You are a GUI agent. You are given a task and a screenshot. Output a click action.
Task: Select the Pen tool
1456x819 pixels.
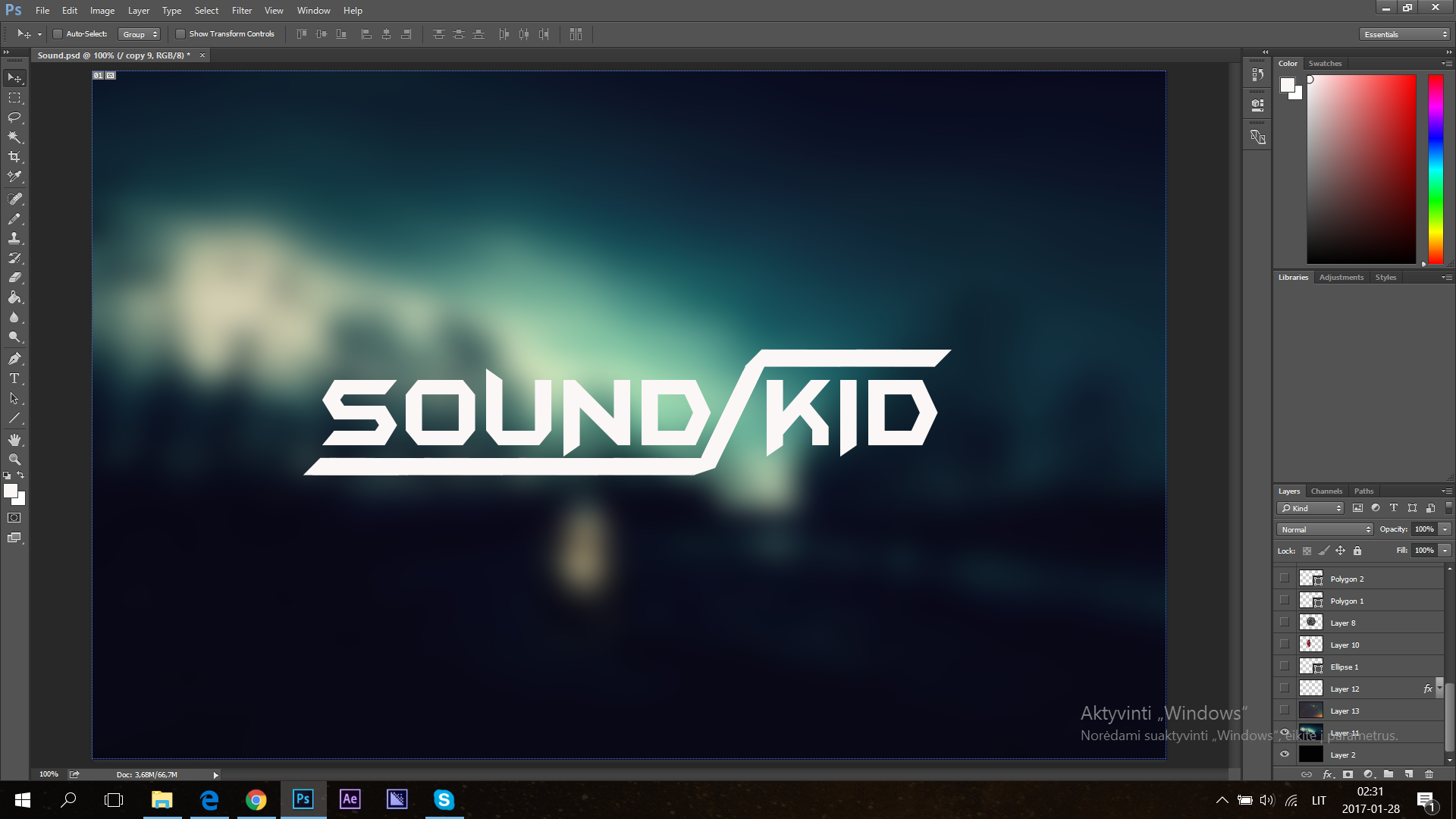click(14, 359)
